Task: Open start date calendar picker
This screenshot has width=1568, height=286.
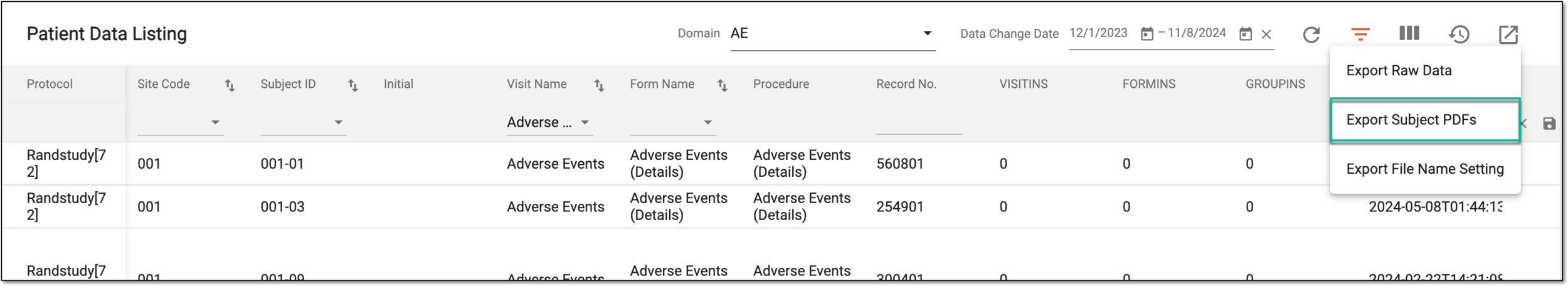Action: click(x=1147, y=34)
